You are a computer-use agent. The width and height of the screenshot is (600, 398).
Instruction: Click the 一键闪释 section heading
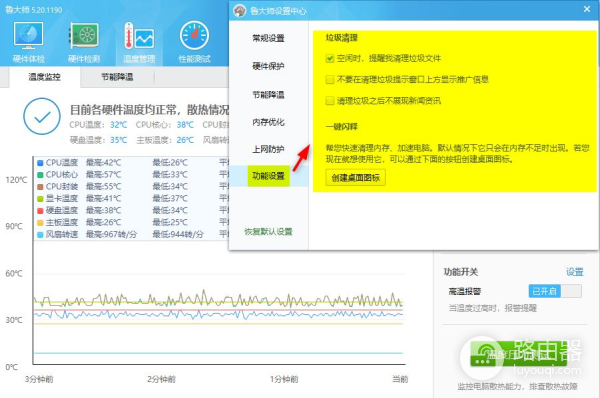[342, 126]
